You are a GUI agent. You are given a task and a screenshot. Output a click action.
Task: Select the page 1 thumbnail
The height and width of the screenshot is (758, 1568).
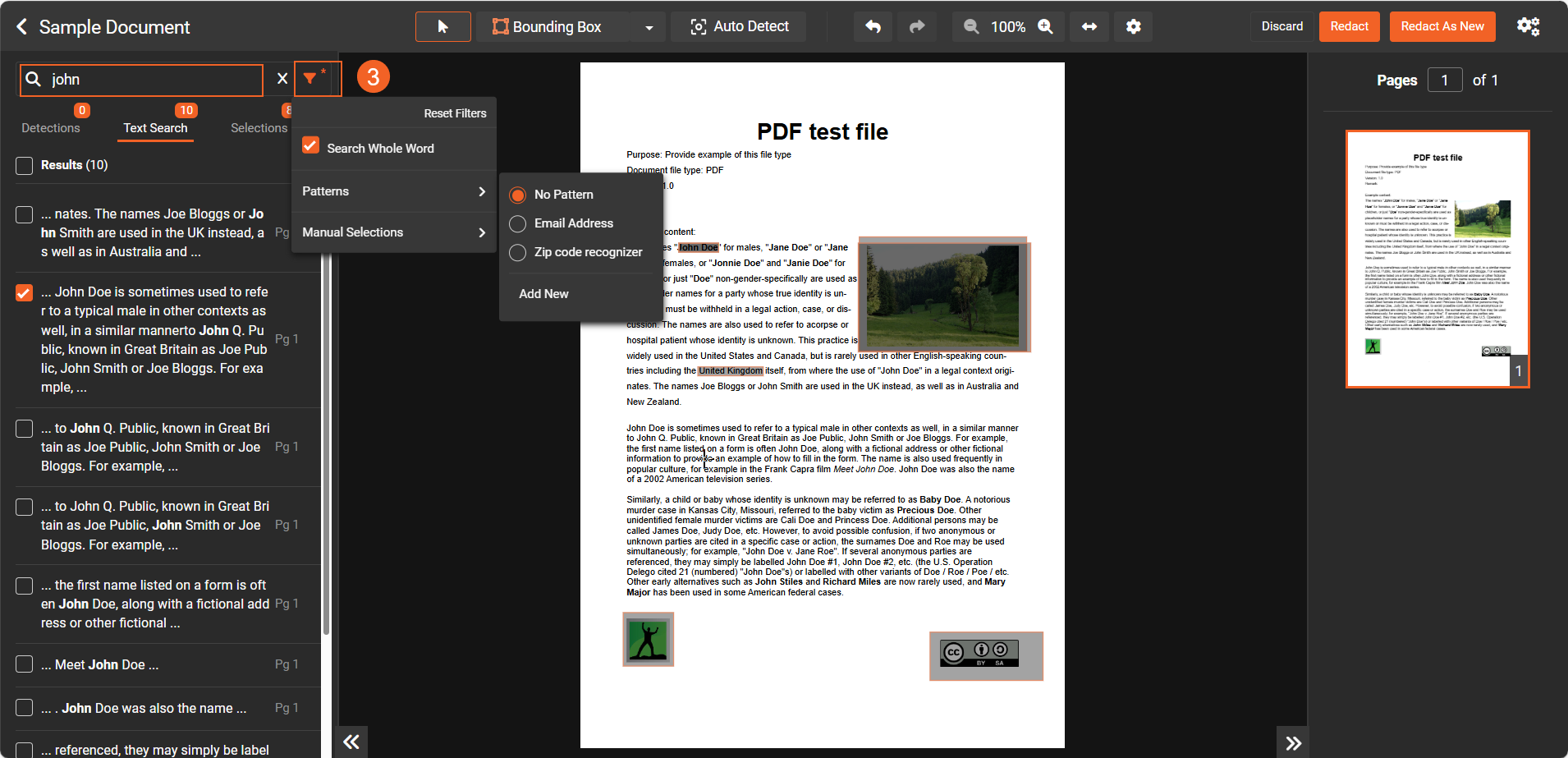1437,259
